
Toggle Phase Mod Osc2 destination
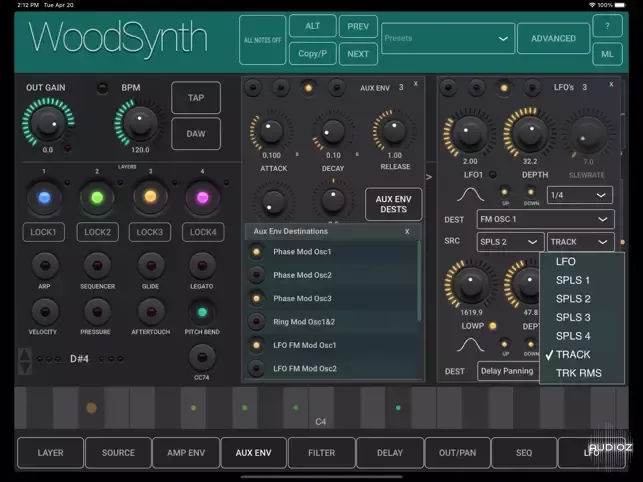(x=256, y=275)
